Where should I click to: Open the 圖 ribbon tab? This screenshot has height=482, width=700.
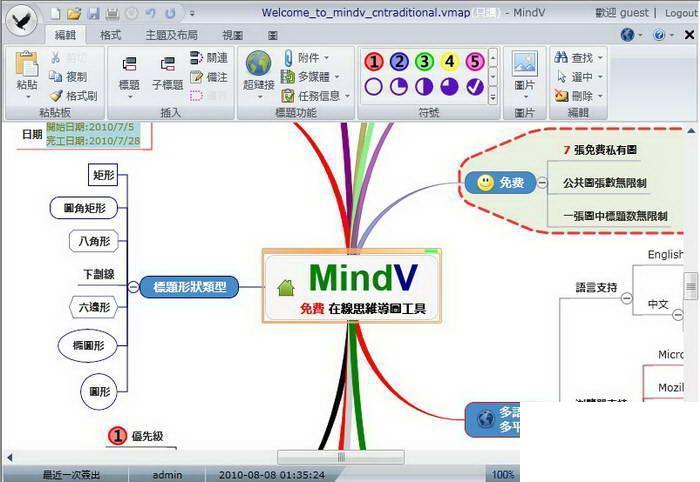(x=273, y=35)
